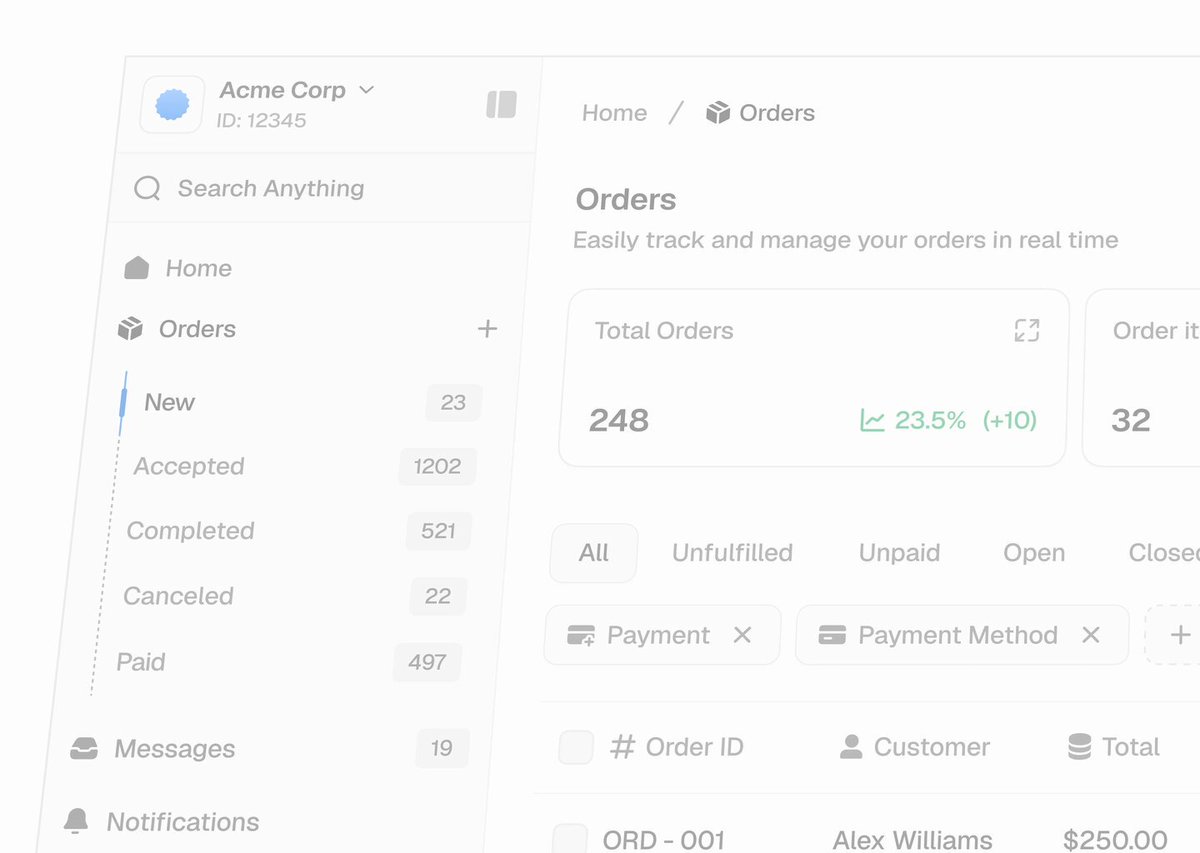Collapse sidebar using the panel icon
The image size is (1200, 853).
click(502, 105)
